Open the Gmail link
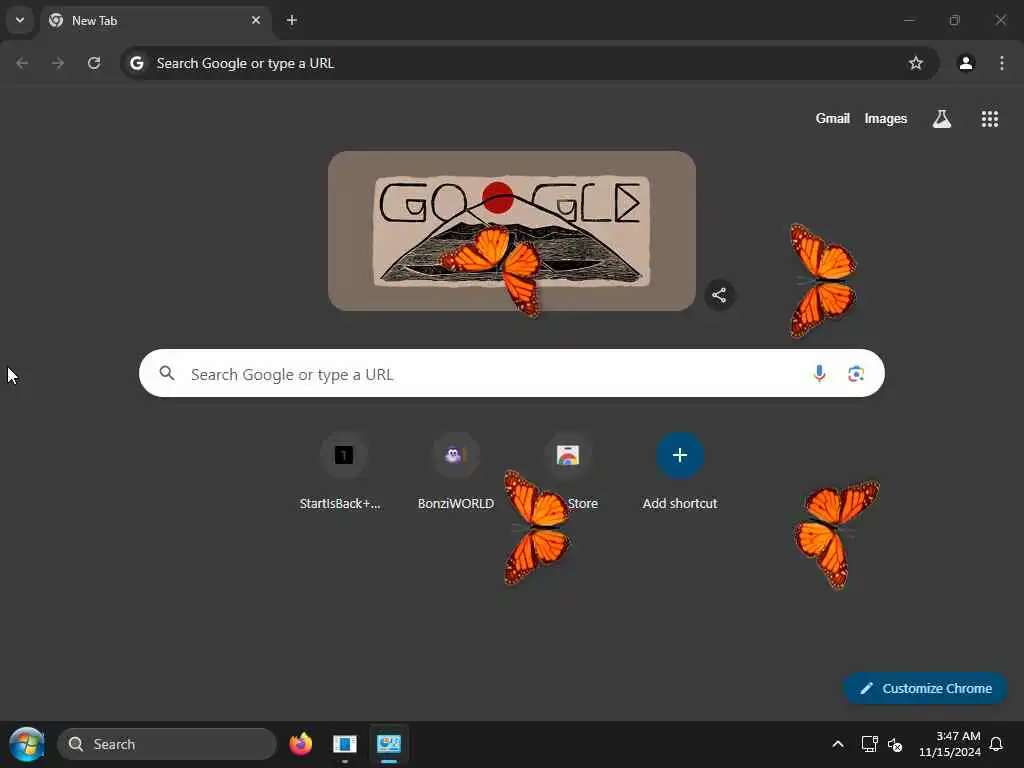This screenshot has width=1024, height=768. tap(833, 118)
